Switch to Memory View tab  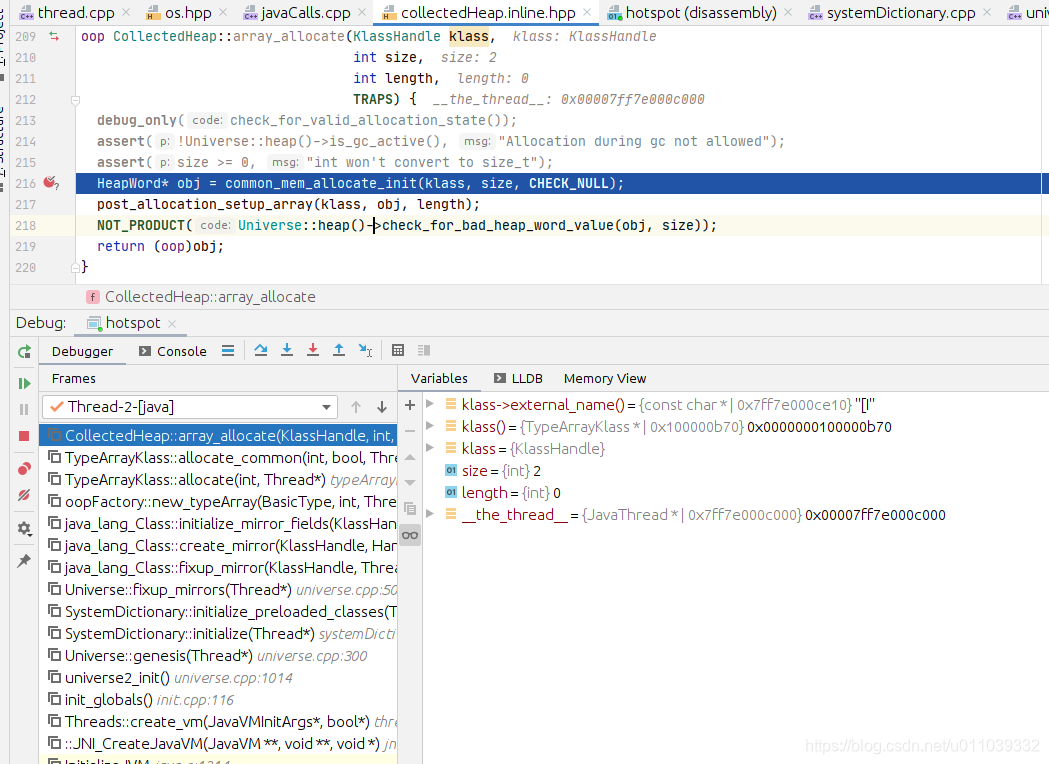605,379
